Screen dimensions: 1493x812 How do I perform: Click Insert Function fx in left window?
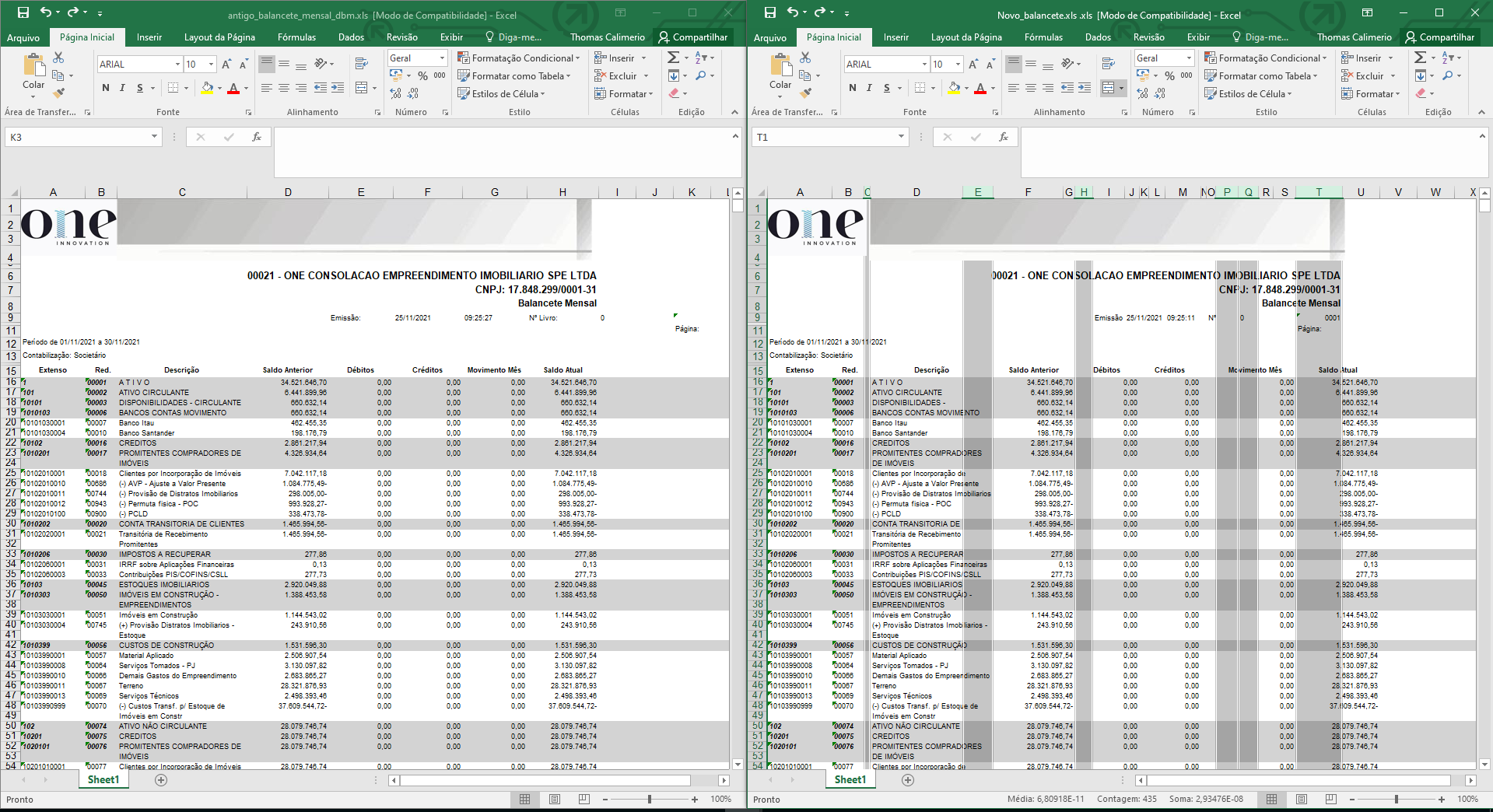point(257,137)
